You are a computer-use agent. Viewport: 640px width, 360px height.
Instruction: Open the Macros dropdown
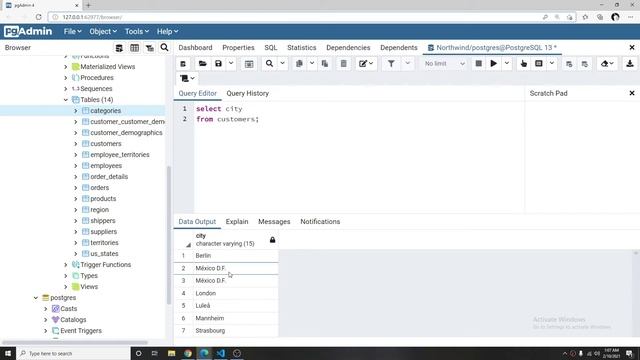[x=187, y=78]
